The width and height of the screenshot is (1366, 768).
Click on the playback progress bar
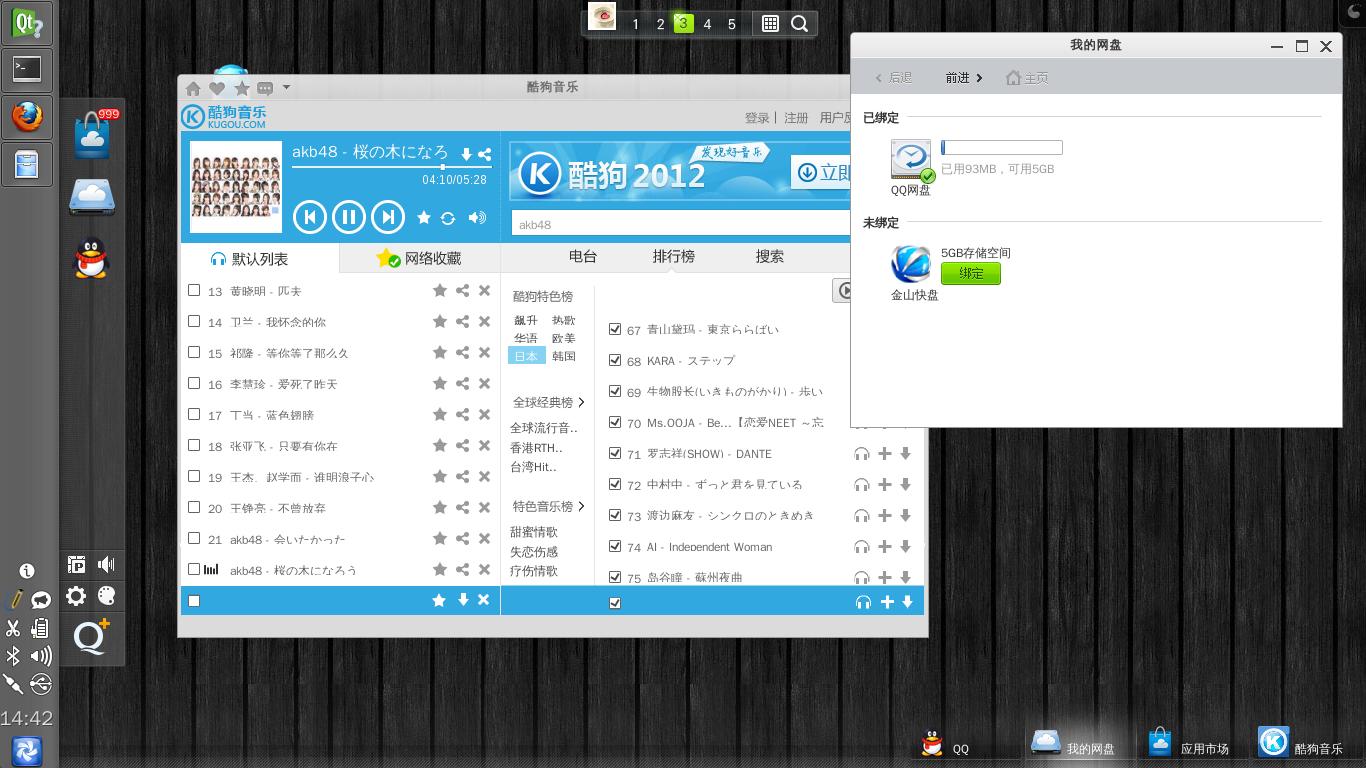391,167
